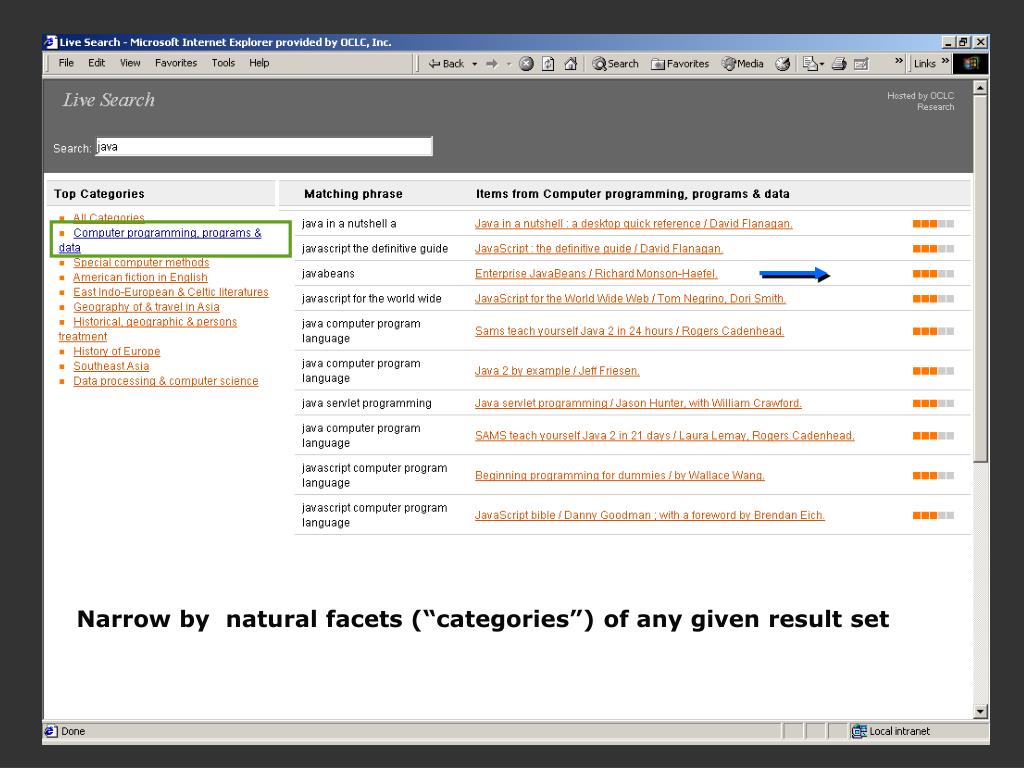Viewport: 1024px width, 768px height.
Task: Select the Southeast Asia category
Action: coord(111,366)
